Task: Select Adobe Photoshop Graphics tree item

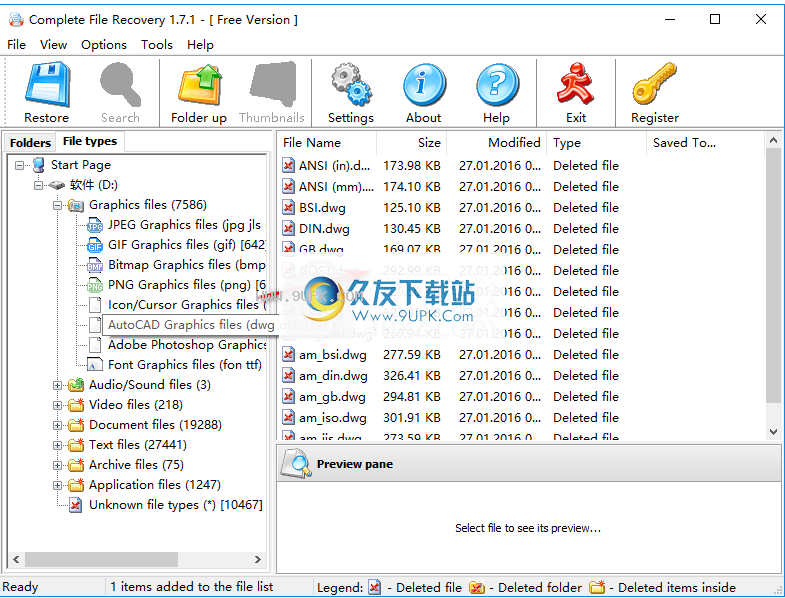Action: 187,345
